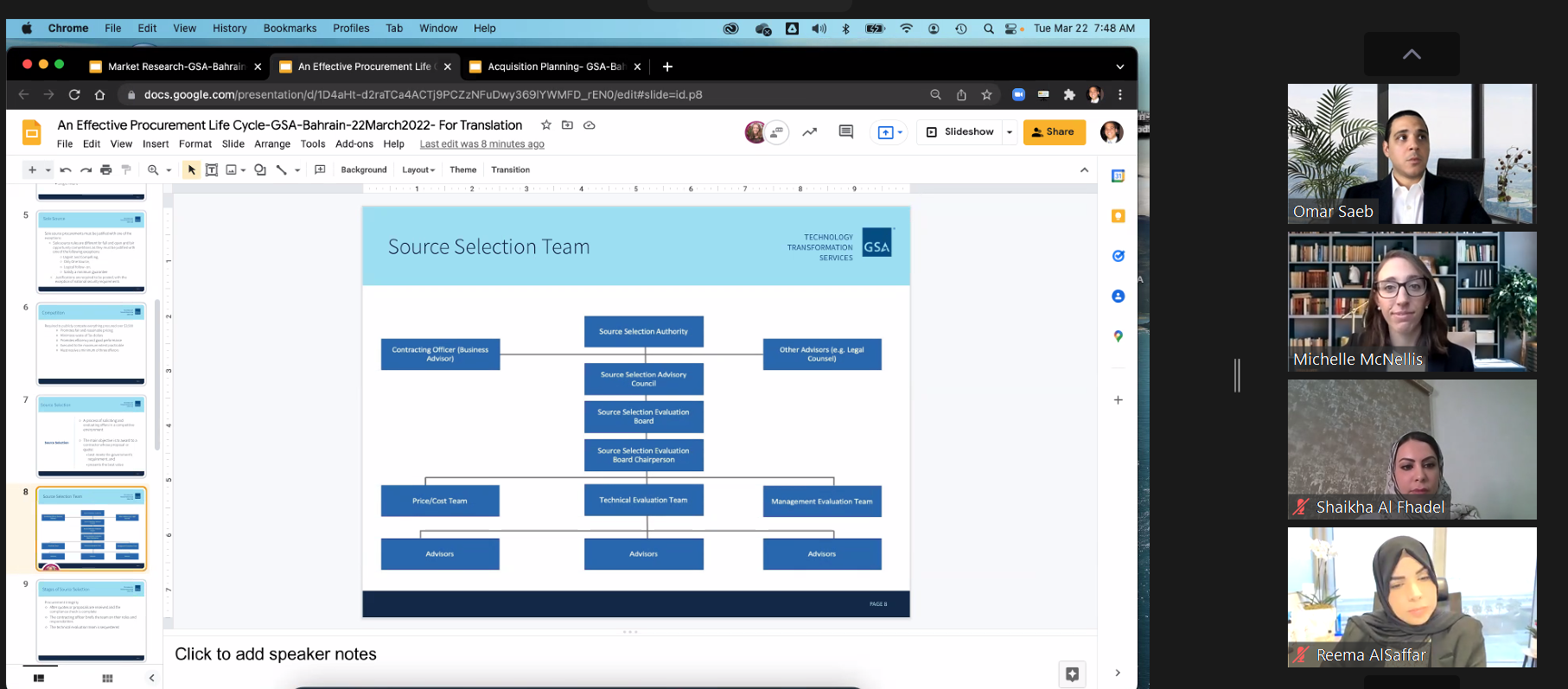Switch to filmstrip view
The image size is (1568, 689).
(39, 679)
